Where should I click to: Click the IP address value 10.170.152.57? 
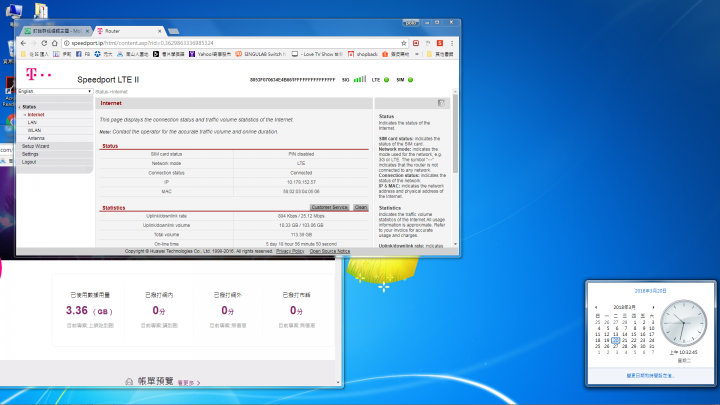(301, 182)
